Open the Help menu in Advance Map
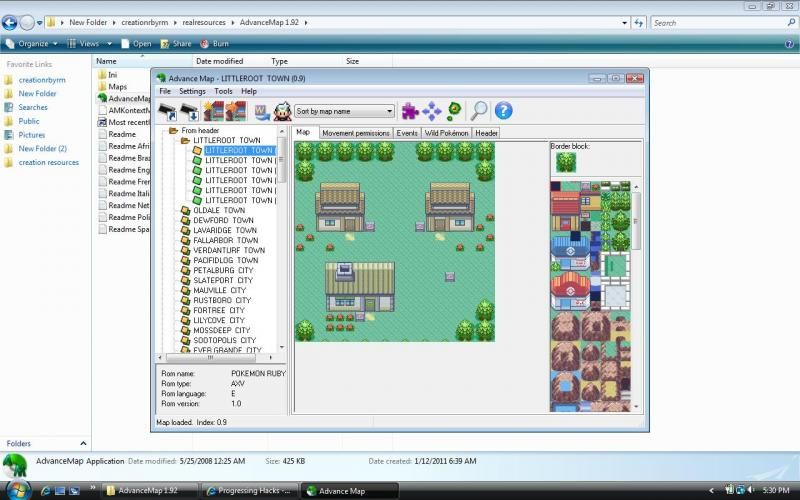The height and width of the screenshot is (500, 800). point(249,91)
